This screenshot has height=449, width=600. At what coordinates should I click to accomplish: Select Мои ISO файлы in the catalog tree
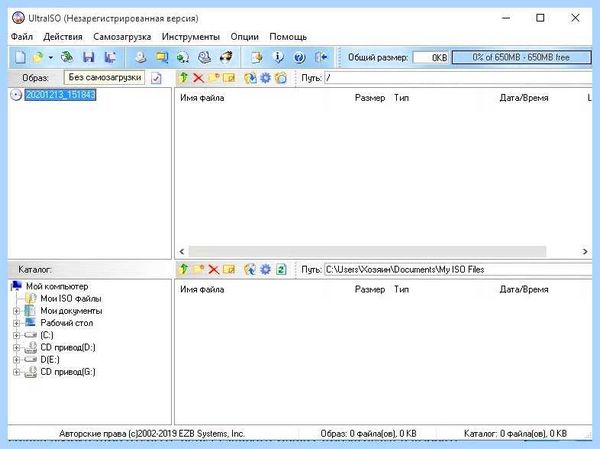(x=71, y=299)
